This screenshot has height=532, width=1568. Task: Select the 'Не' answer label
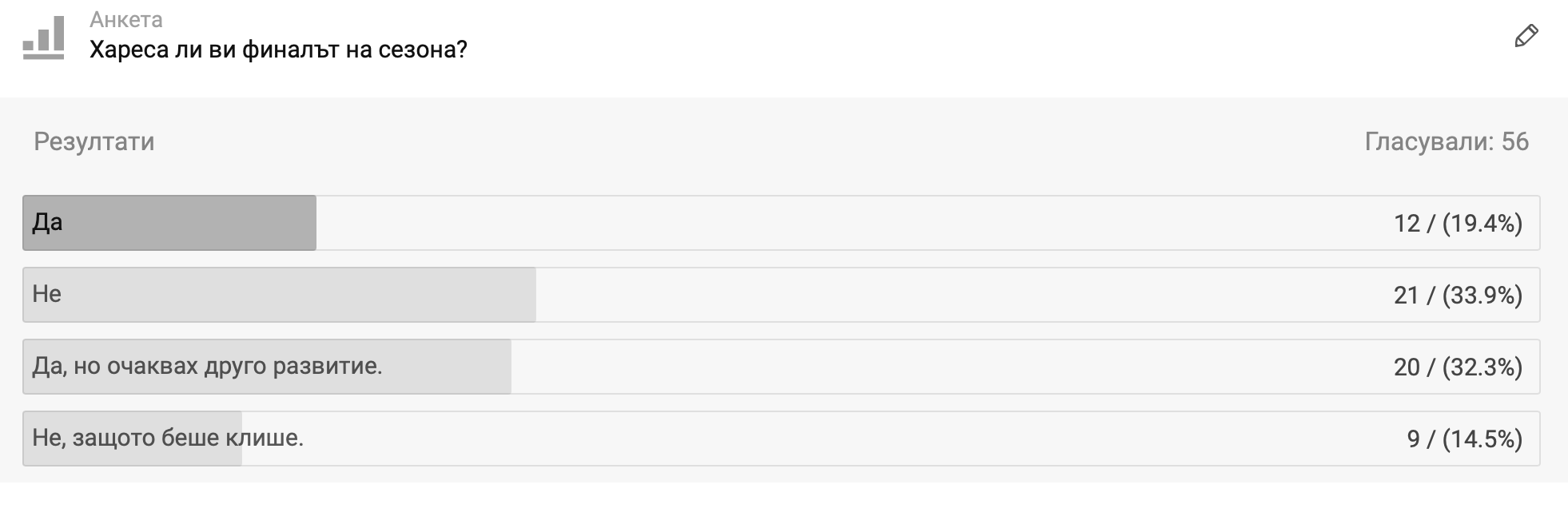(47, 294)
